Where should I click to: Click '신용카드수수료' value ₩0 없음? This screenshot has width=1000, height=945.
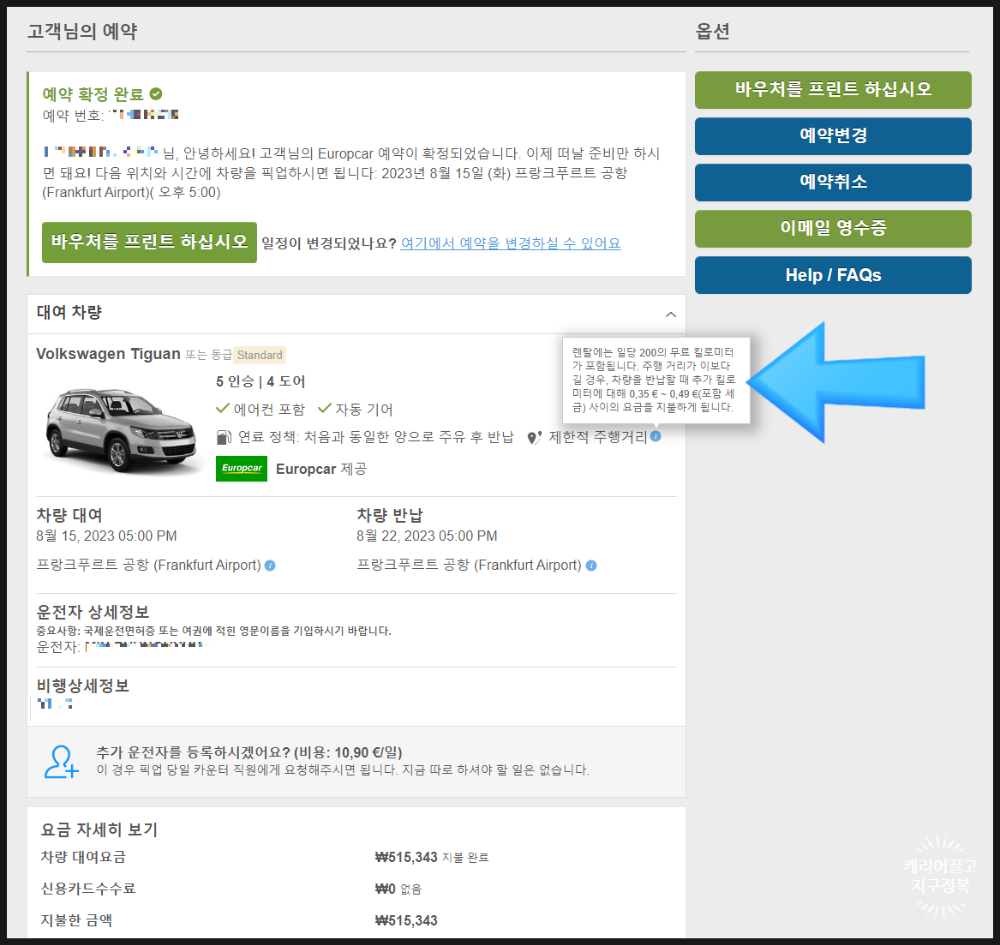398,889
